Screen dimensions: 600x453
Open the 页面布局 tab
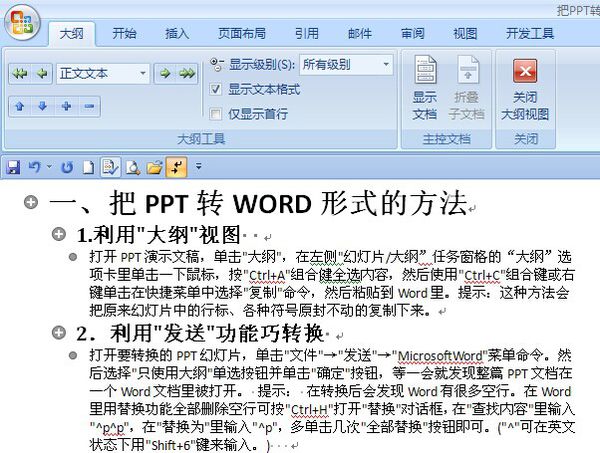241,34
